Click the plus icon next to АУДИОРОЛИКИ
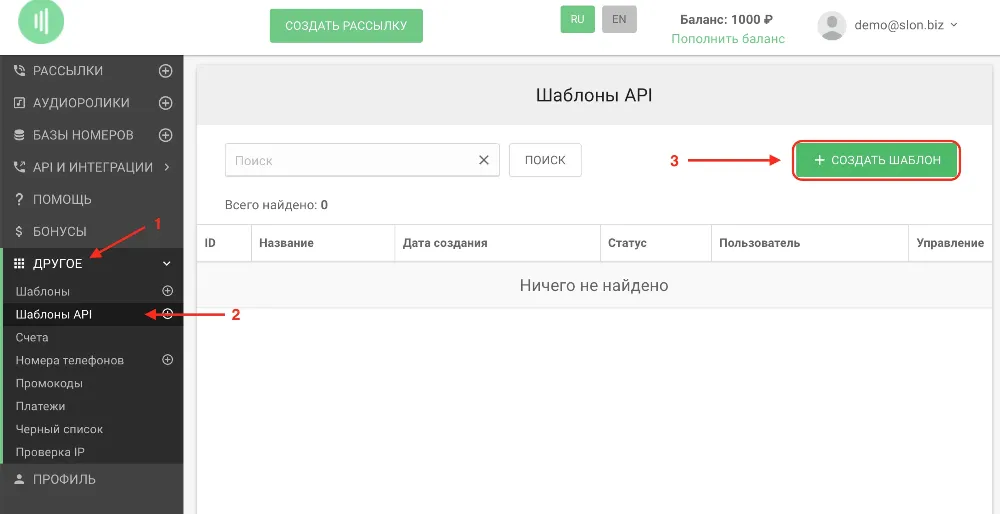This screenshot has width=1000, height=514. (x=166, y=103)
